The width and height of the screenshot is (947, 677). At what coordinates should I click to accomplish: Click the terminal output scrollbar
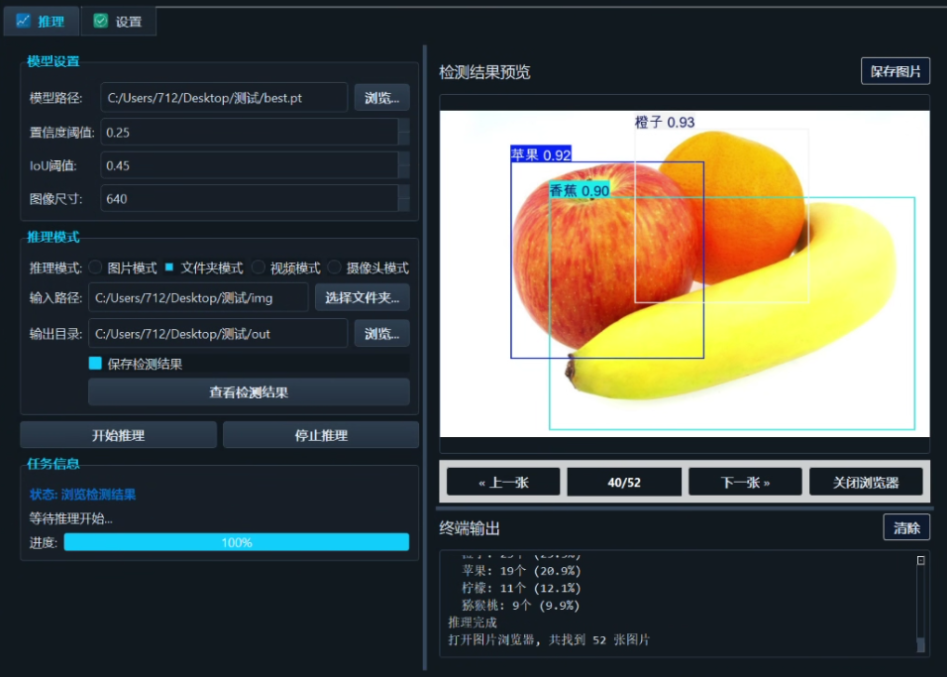point(920,604)
